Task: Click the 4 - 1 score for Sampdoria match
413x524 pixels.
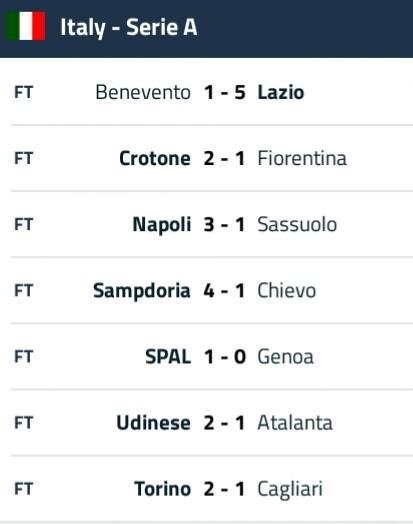Action: [x=225, y=290]
